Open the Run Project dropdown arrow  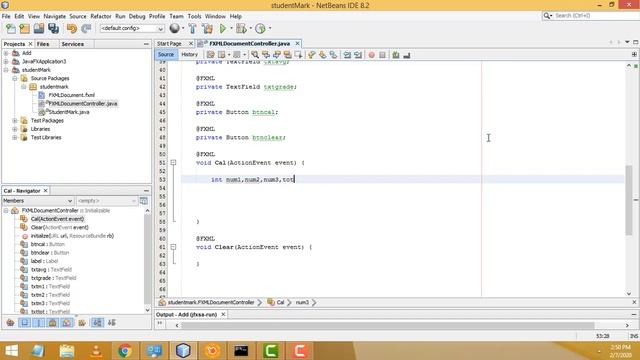tap(231, 28)
